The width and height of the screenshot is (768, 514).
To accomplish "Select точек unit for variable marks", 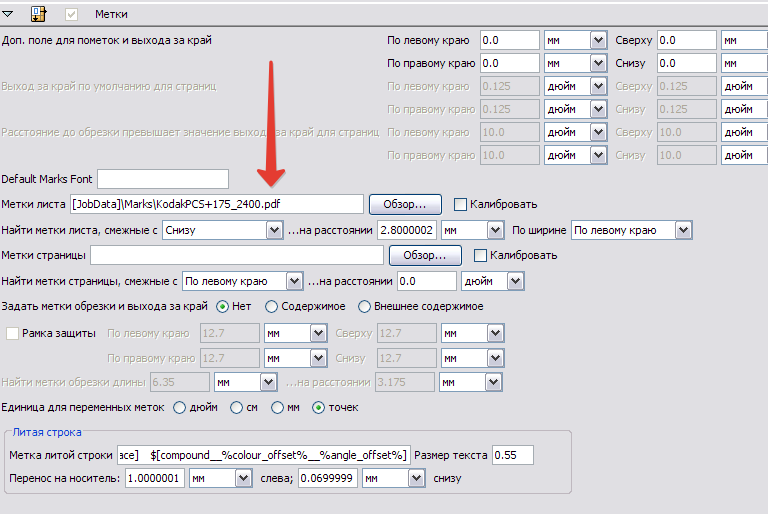I will 318,408.
